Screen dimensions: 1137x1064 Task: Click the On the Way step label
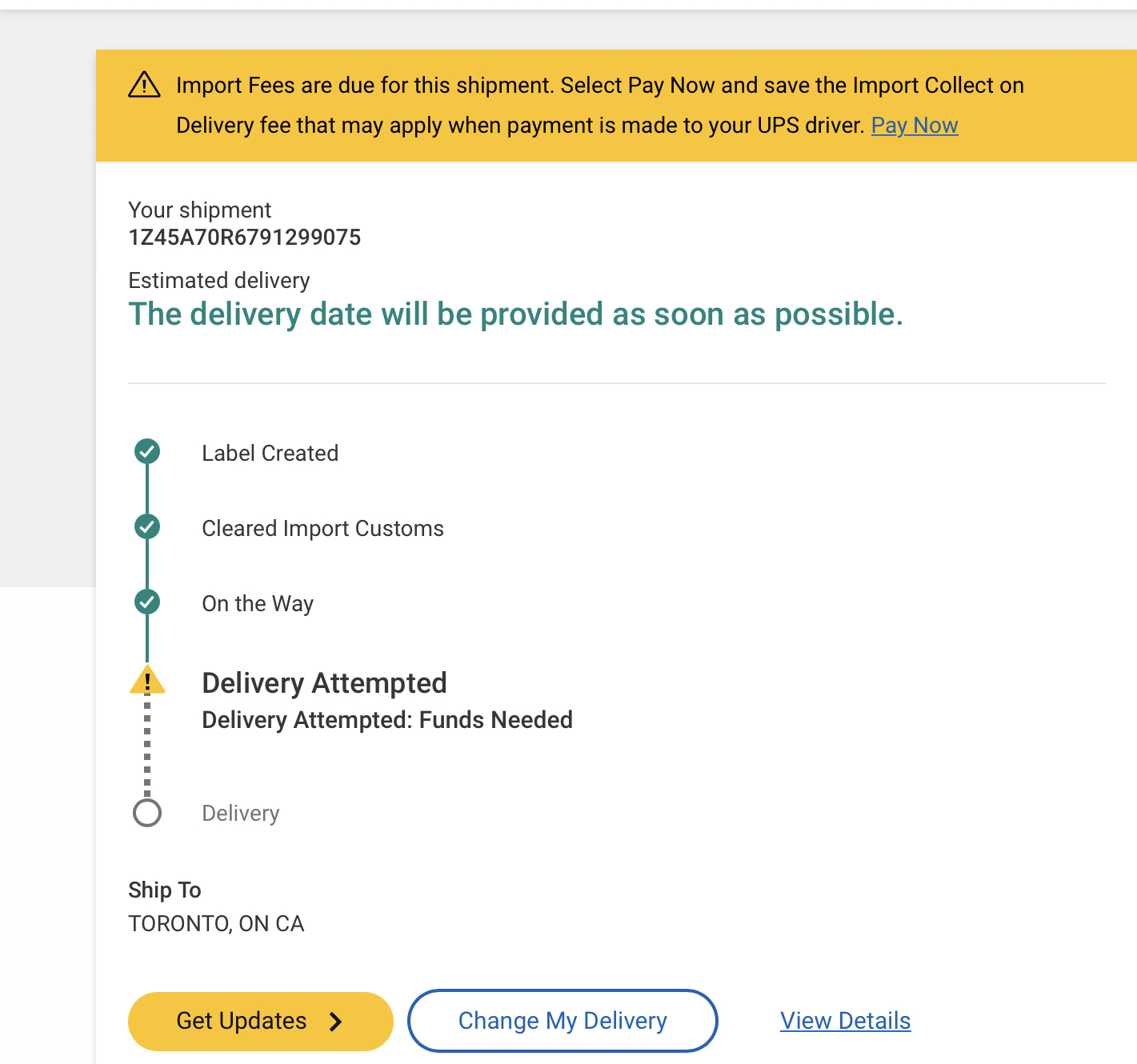click(258, 604)
